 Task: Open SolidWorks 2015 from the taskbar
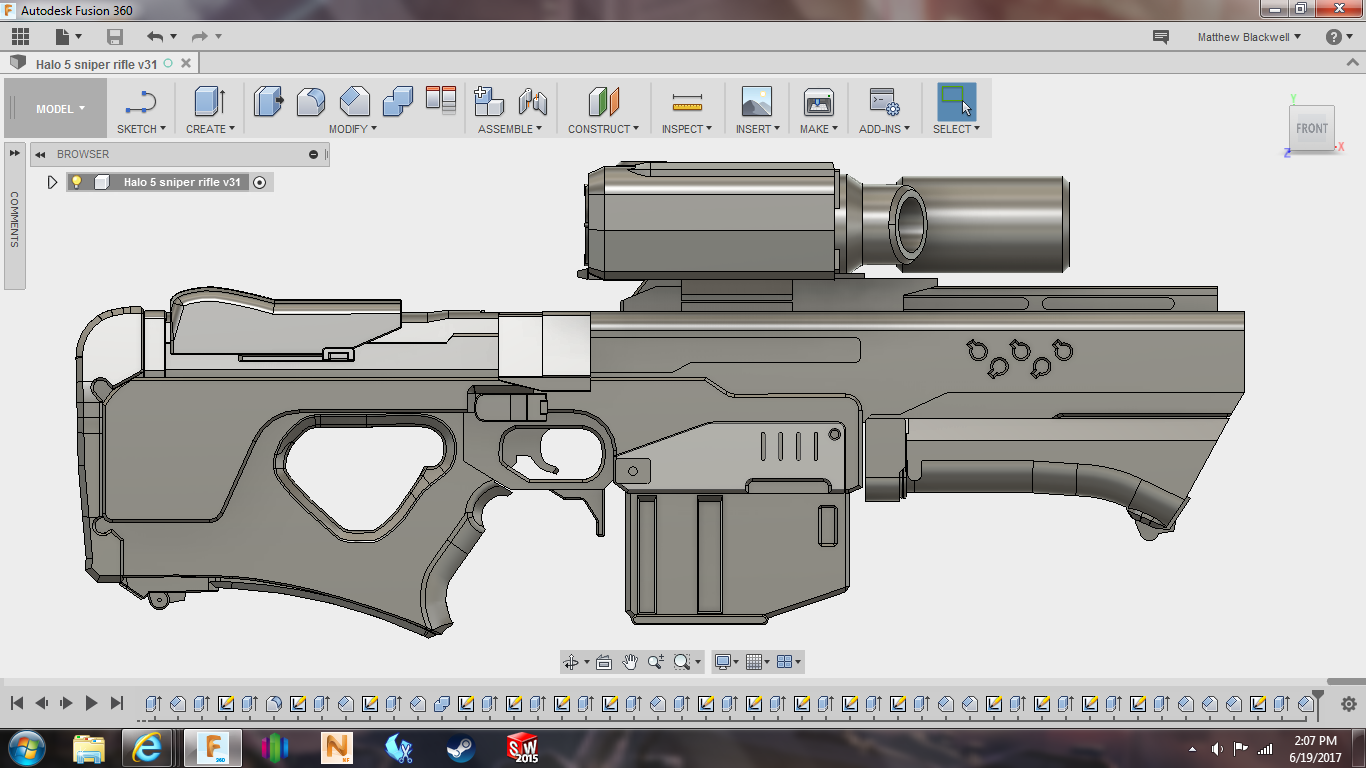(523, 748)
